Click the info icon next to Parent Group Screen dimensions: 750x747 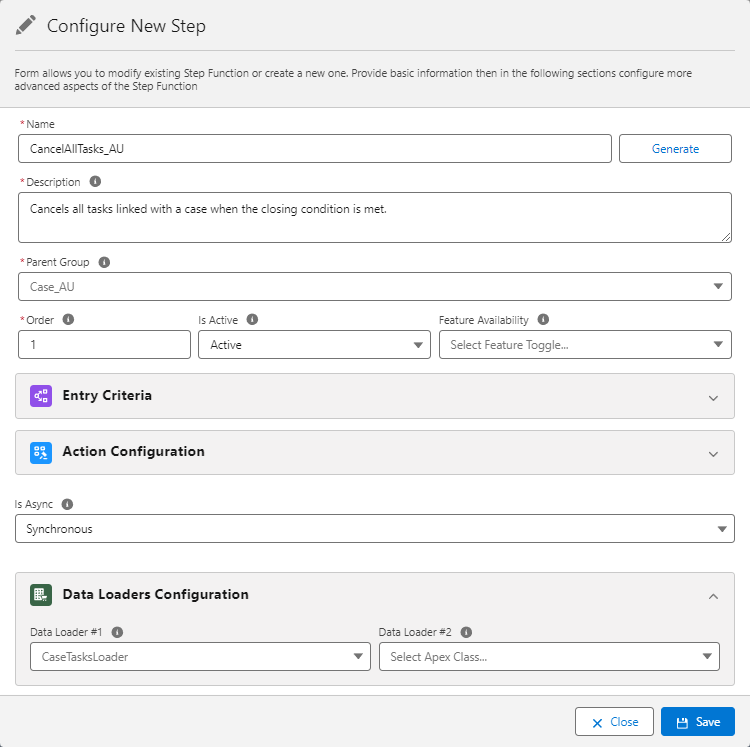(104, 262)
